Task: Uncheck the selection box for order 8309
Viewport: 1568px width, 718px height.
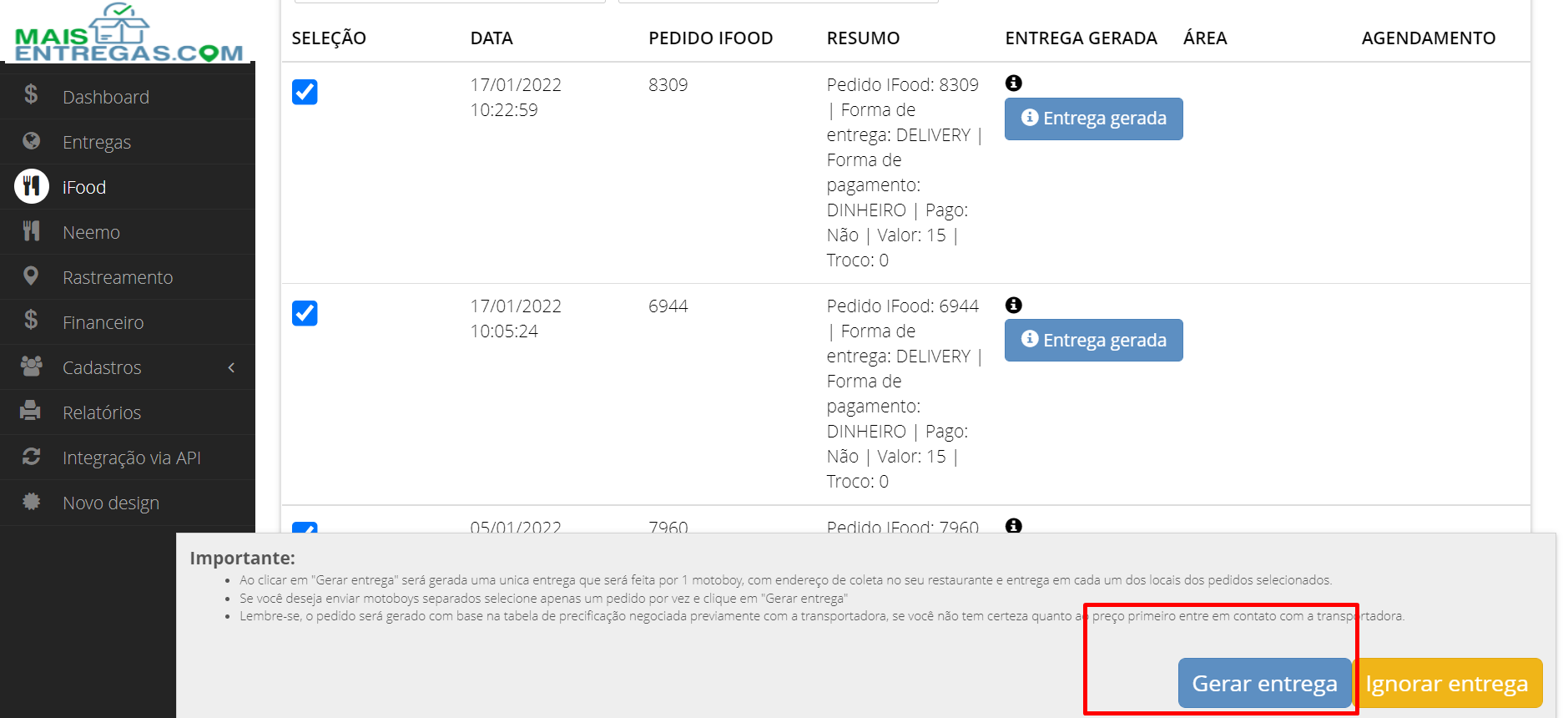Action: tap(305, 92)
